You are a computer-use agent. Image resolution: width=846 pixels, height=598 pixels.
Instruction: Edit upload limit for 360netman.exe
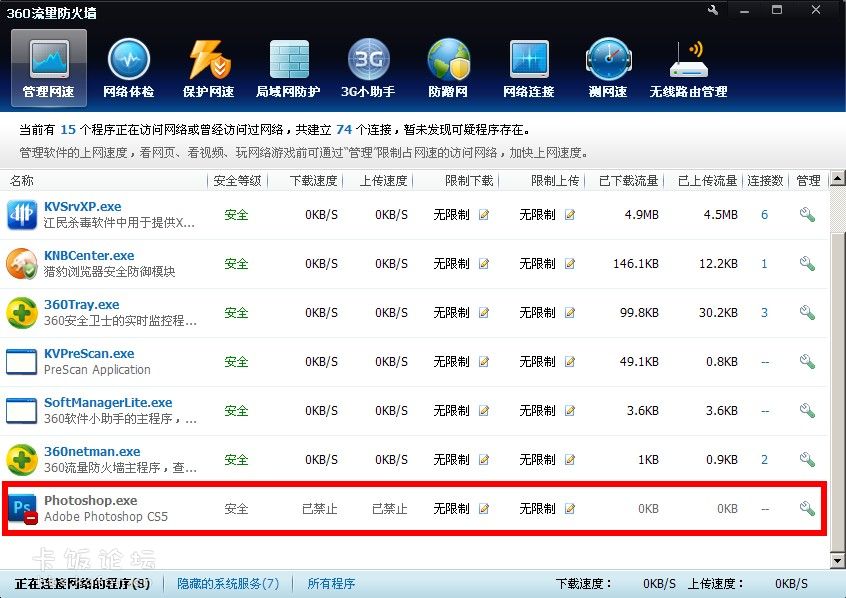click(570, 460)
